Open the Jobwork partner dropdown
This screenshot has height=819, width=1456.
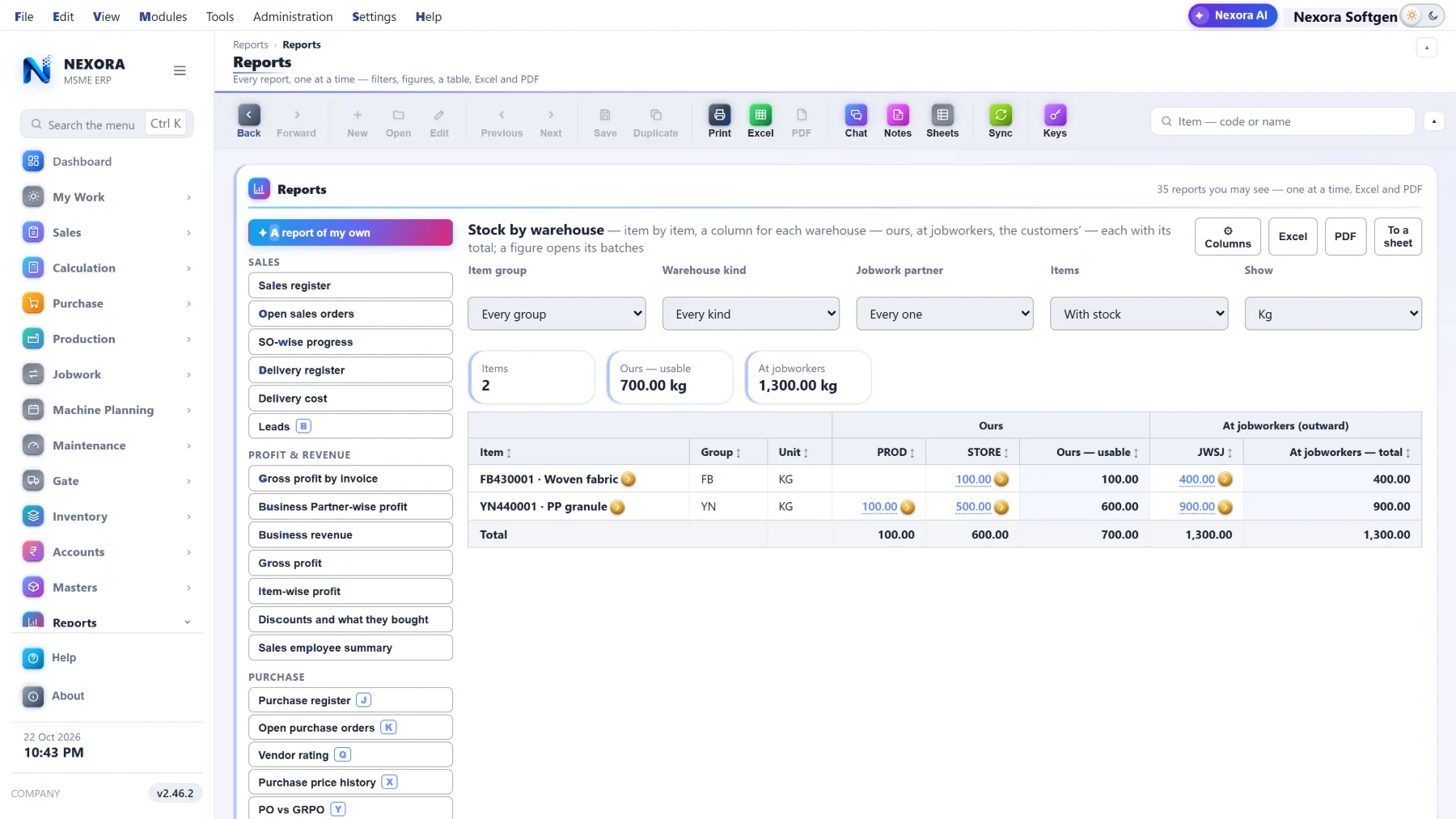click(x=945, y=314)
